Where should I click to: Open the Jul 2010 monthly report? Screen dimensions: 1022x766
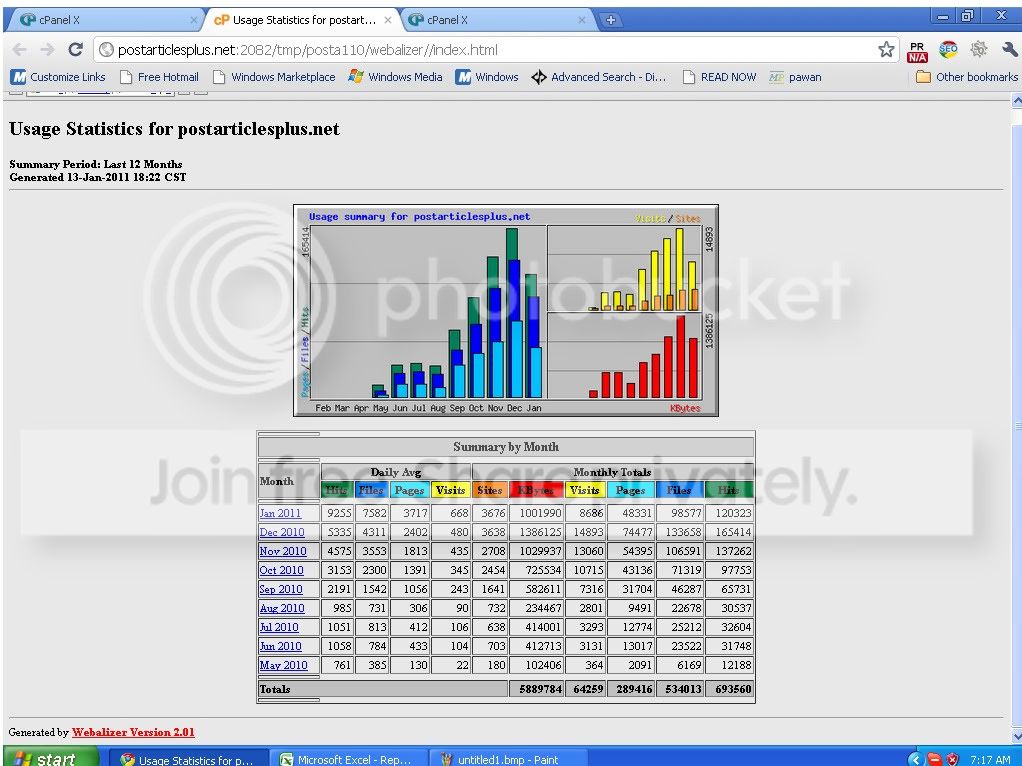tap(279, 626)
